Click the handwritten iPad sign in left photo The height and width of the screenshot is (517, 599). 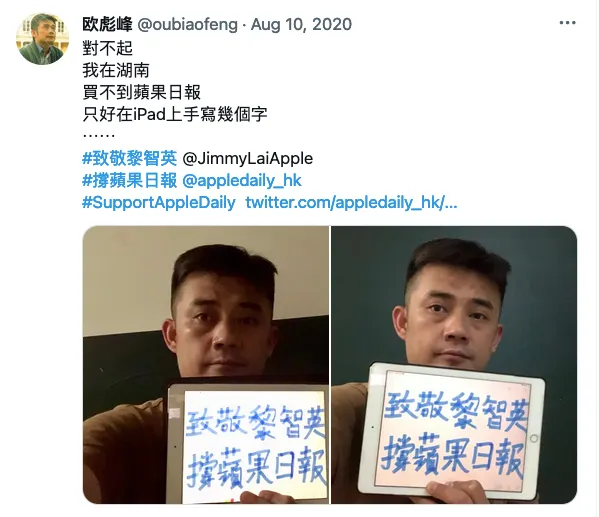247,443
